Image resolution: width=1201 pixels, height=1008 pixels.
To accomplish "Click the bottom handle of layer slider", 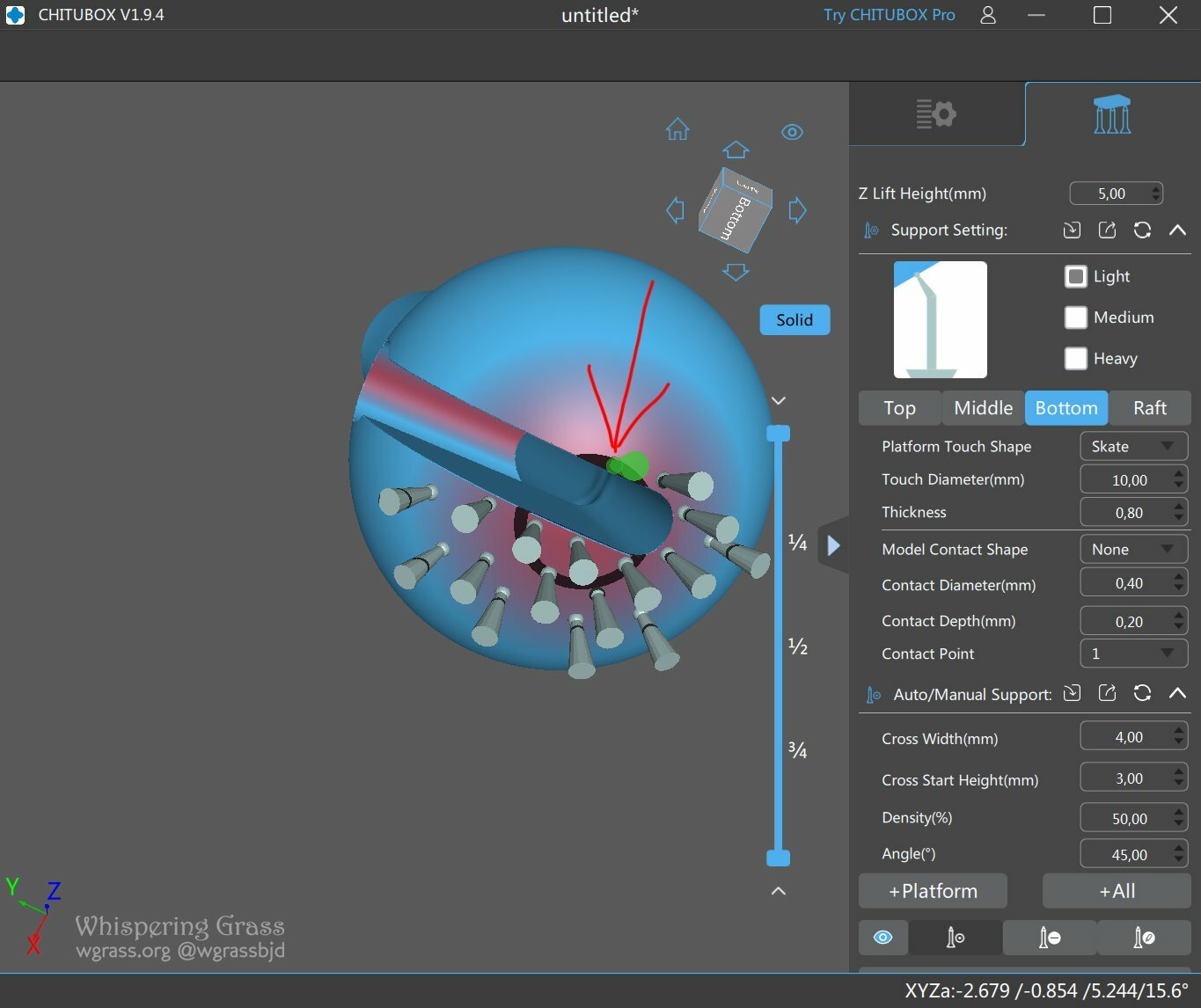I will (778, 858).
